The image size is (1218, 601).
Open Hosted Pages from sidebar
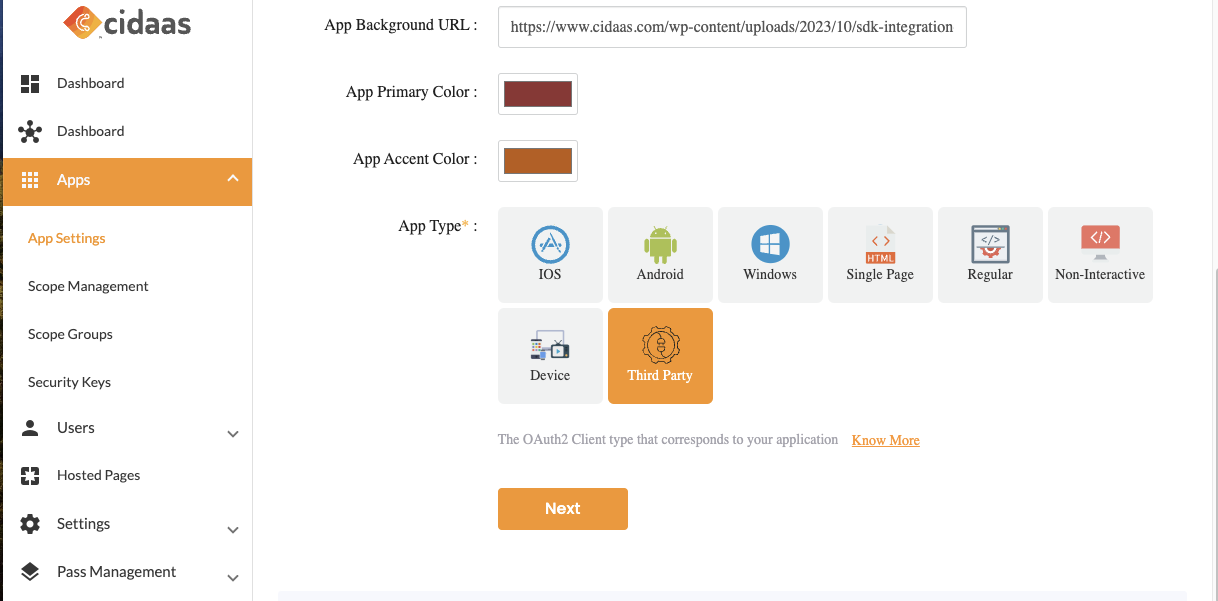[98, 475]
